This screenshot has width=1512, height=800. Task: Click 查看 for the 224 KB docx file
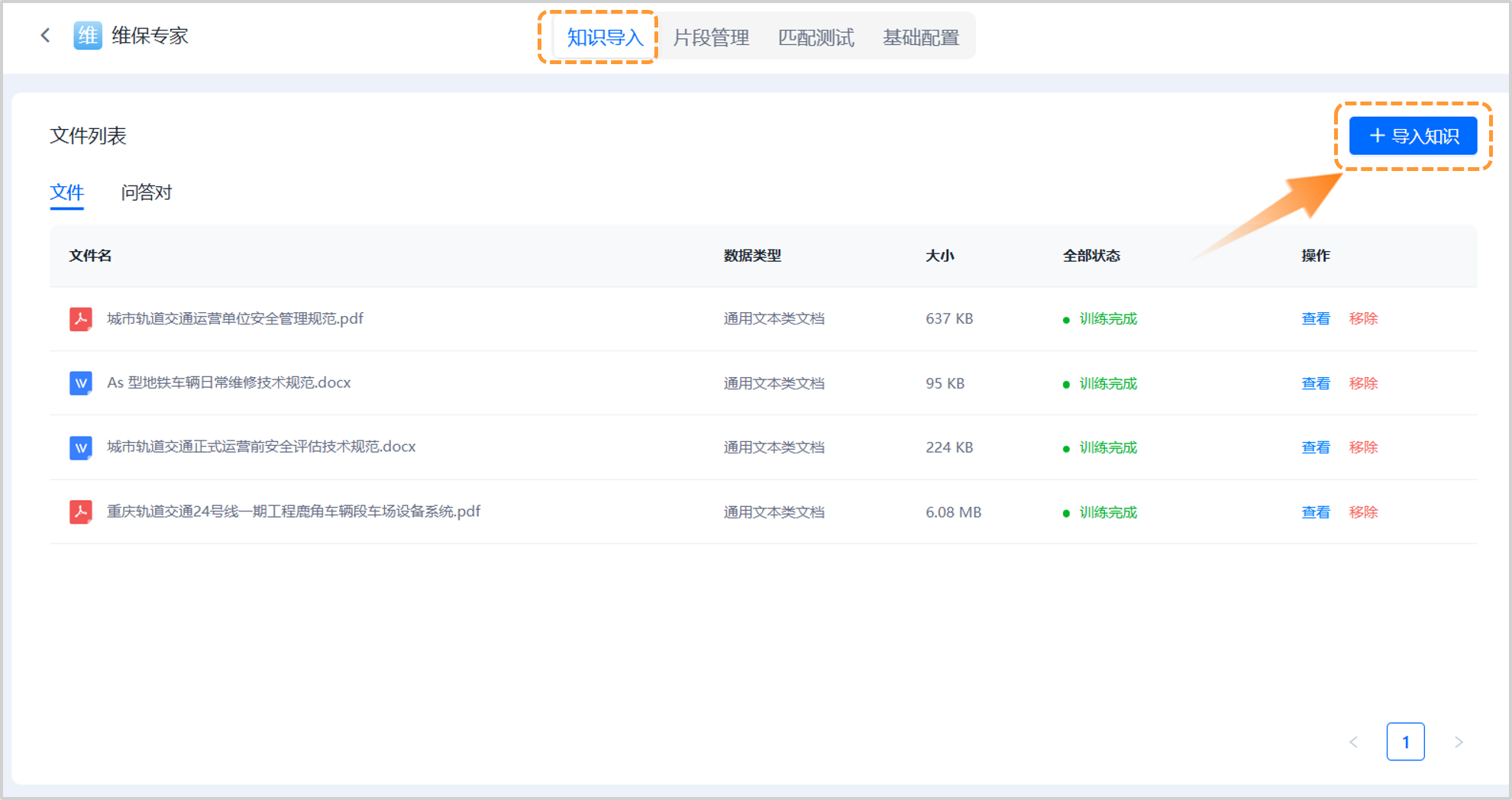click(x=1316, y=447)
